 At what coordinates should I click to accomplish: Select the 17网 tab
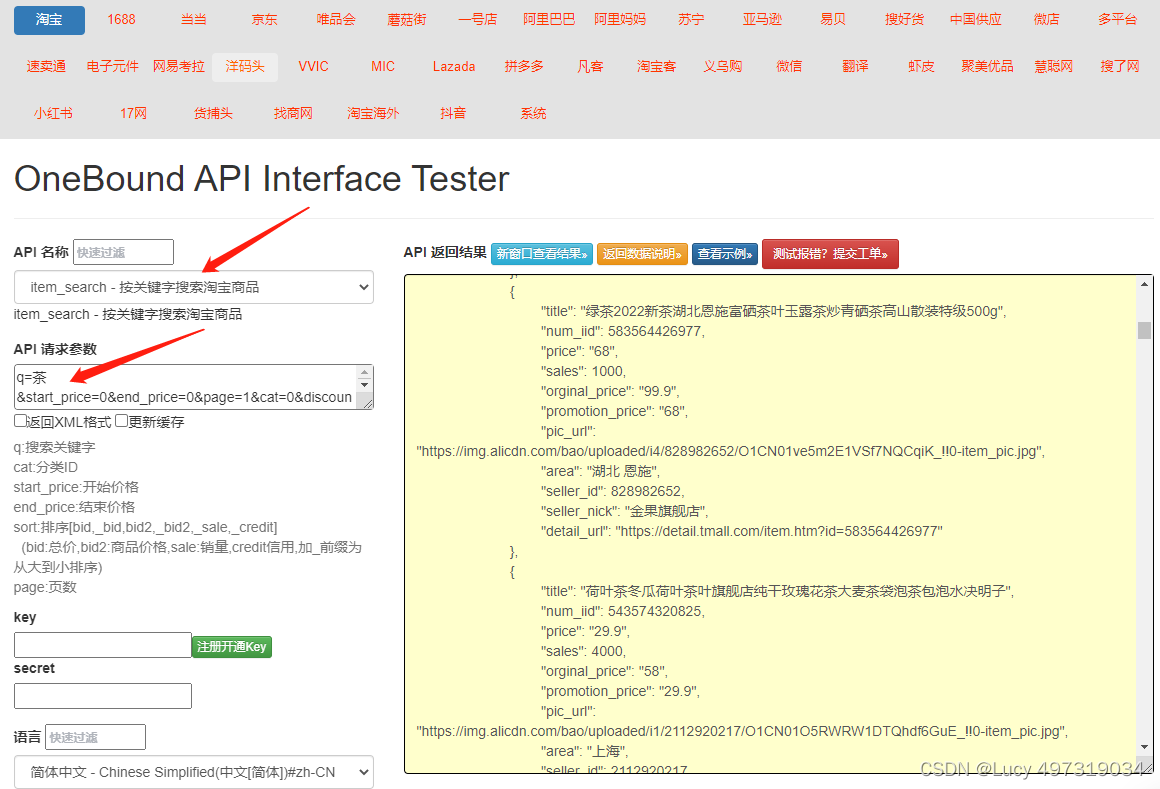133,113
